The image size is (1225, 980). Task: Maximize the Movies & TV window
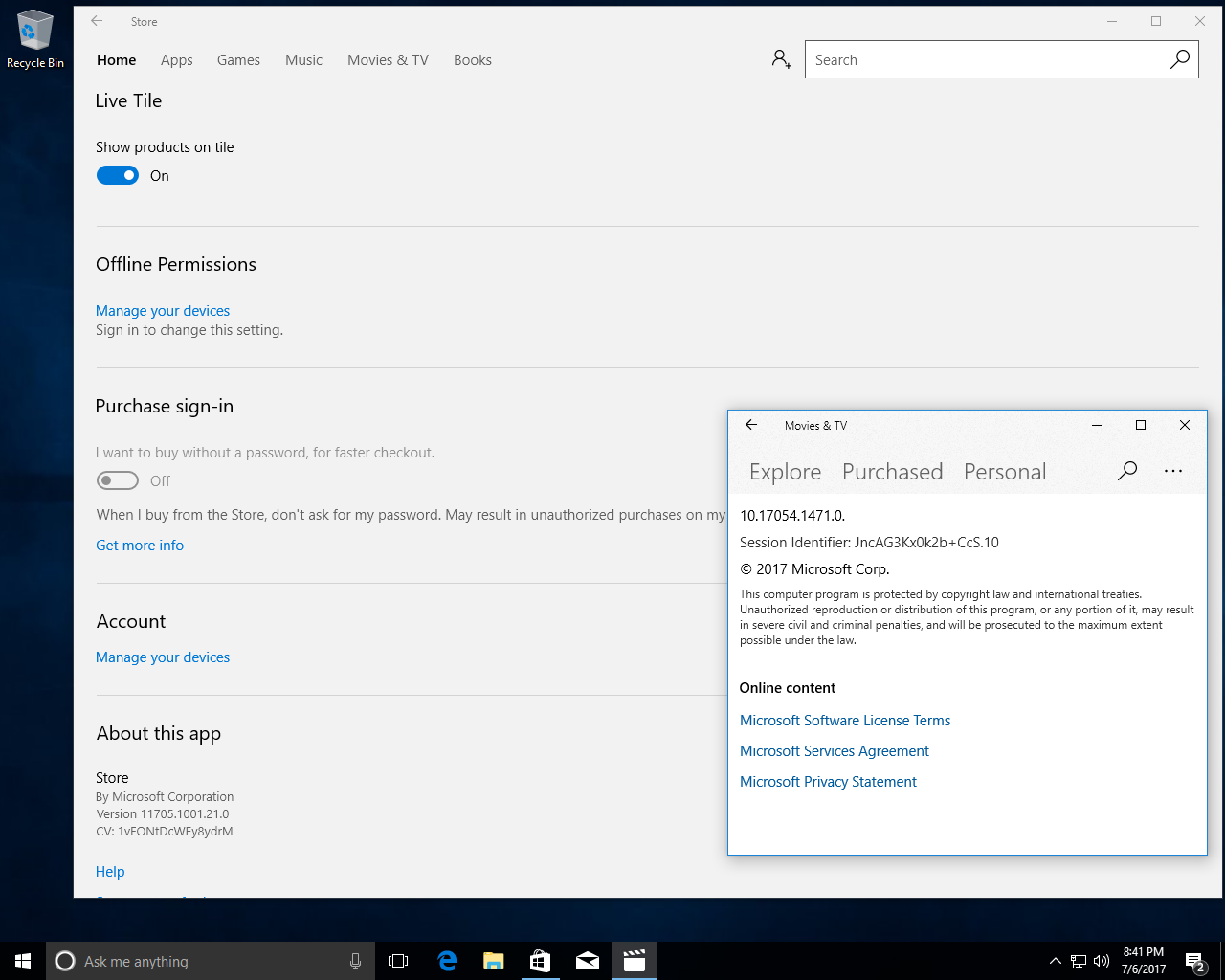[x=1141, y=425]
